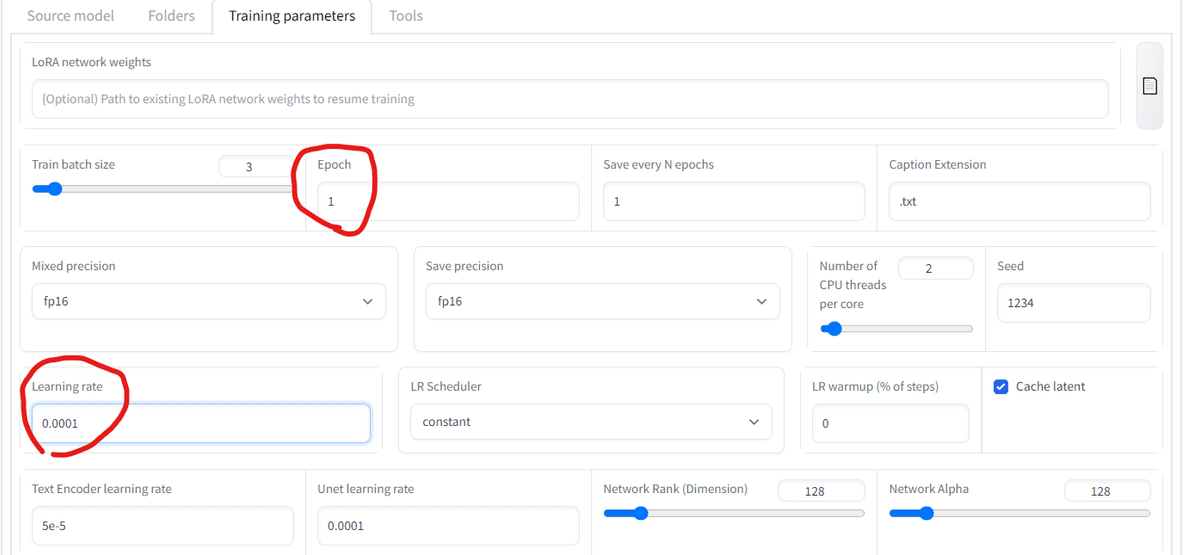Click the Seed input field
This screenshot has height=555, width=1200.
click(x=1074, y=303)
